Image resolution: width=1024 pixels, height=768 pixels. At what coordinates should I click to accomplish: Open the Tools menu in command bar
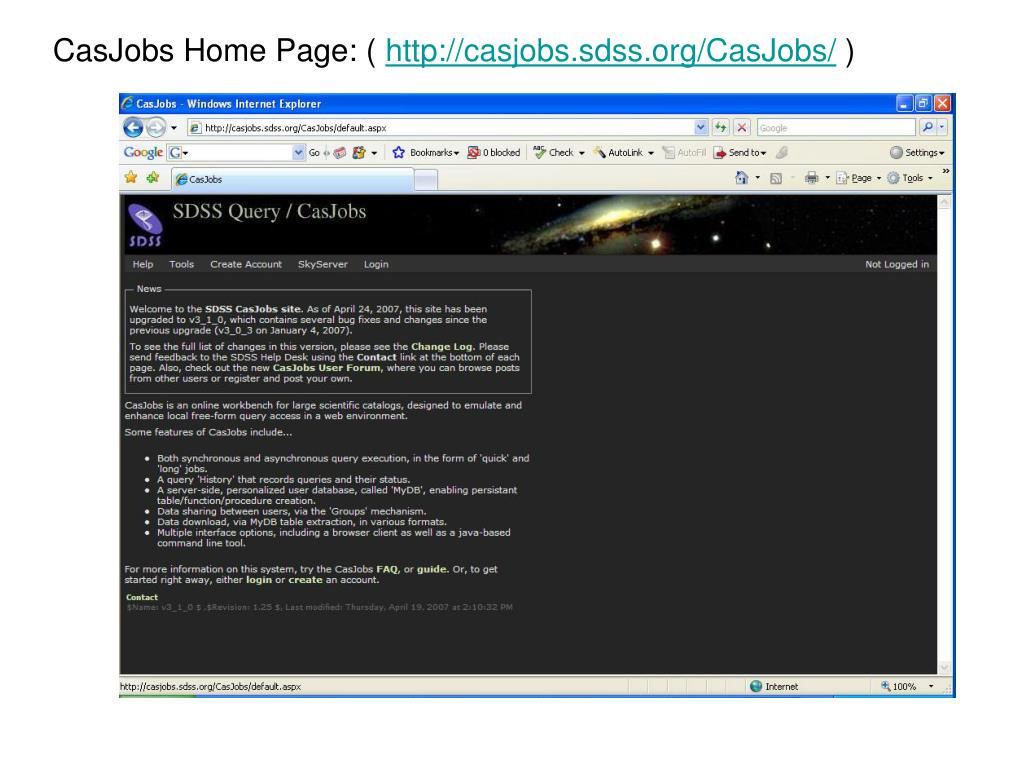910,178
